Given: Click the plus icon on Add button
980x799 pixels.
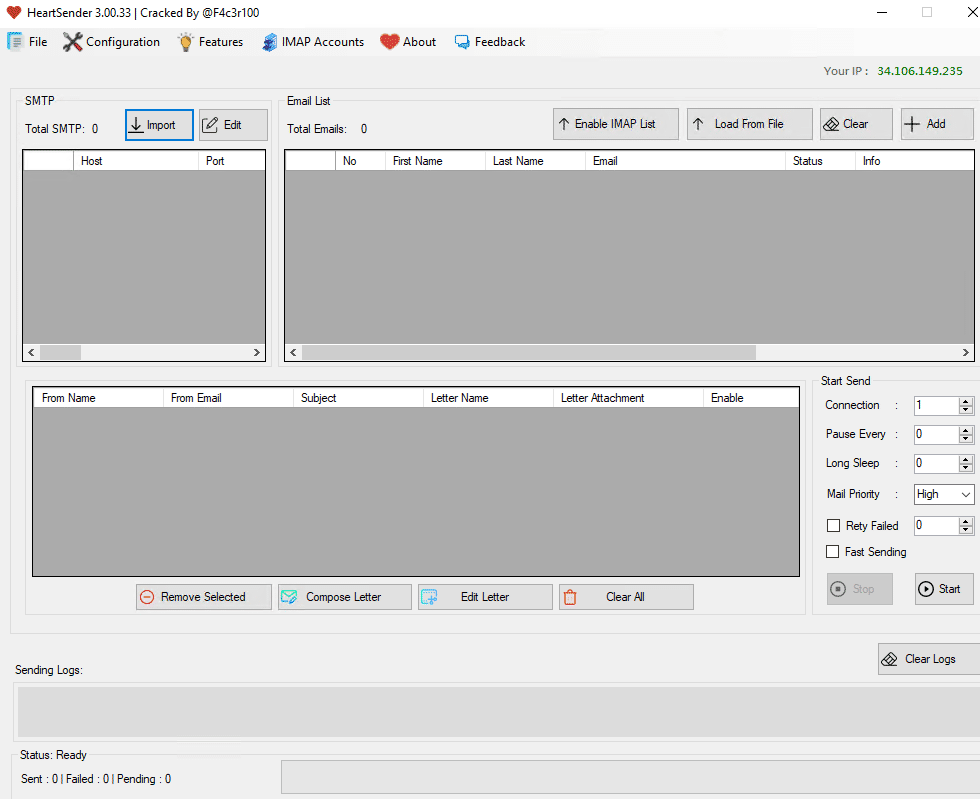Looking at the screenshot, I should point(912,124).
